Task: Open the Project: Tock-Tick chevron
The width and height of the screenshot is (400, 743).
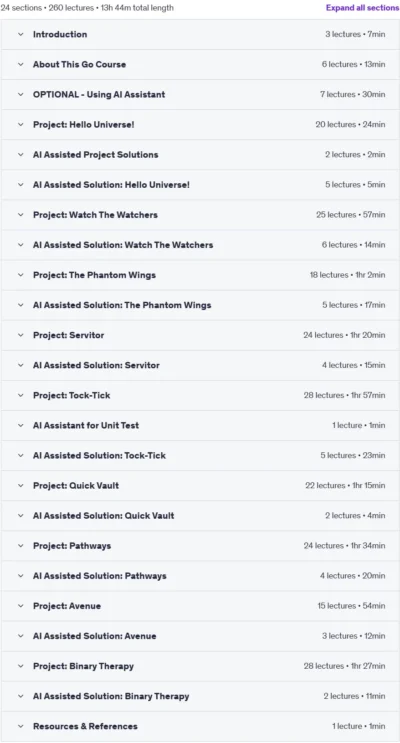Action: 20,395
